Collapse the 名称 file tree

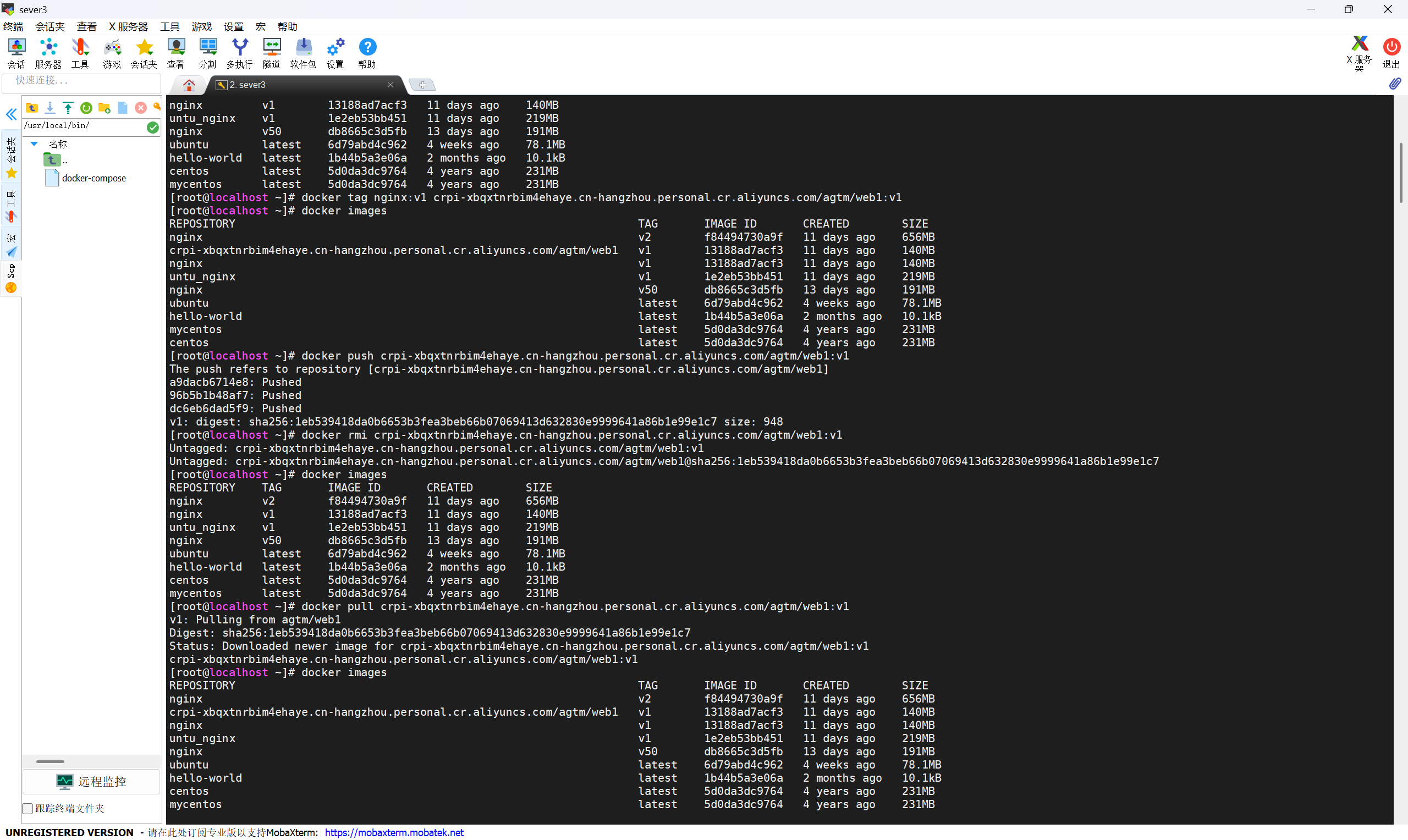(x=34, y=143)
